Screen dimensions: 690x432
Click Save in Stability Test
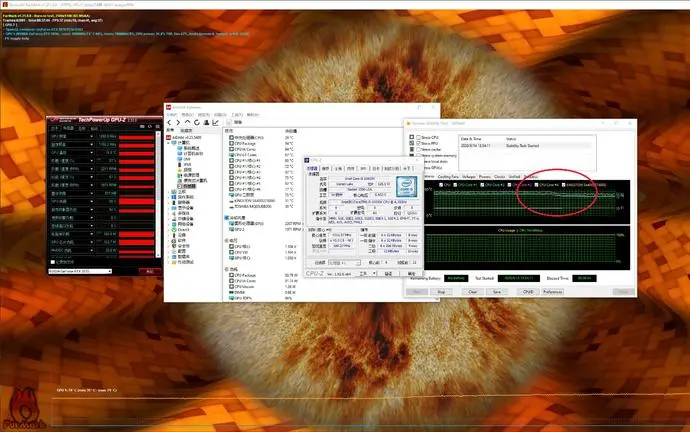(x=497, y=292)
